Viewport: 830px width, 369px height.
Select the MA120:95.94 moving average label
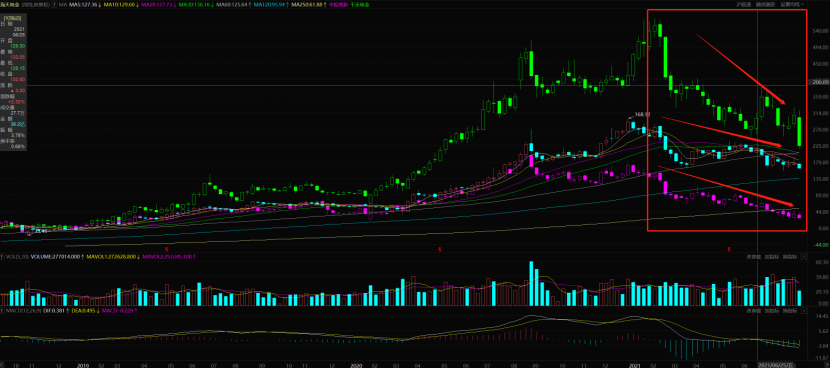271,4
